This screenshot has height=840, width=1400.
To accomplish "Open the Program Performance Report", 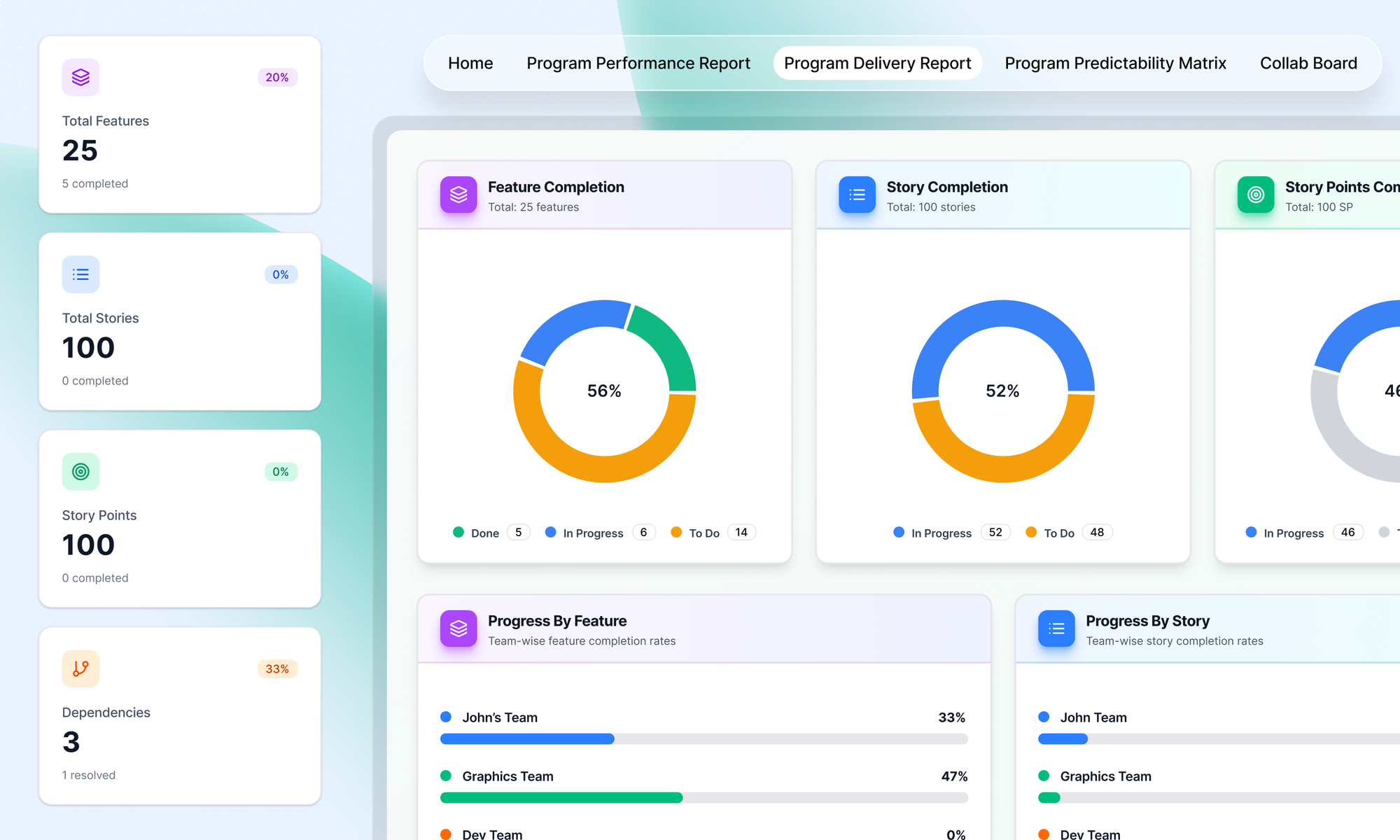I will 638,63.
